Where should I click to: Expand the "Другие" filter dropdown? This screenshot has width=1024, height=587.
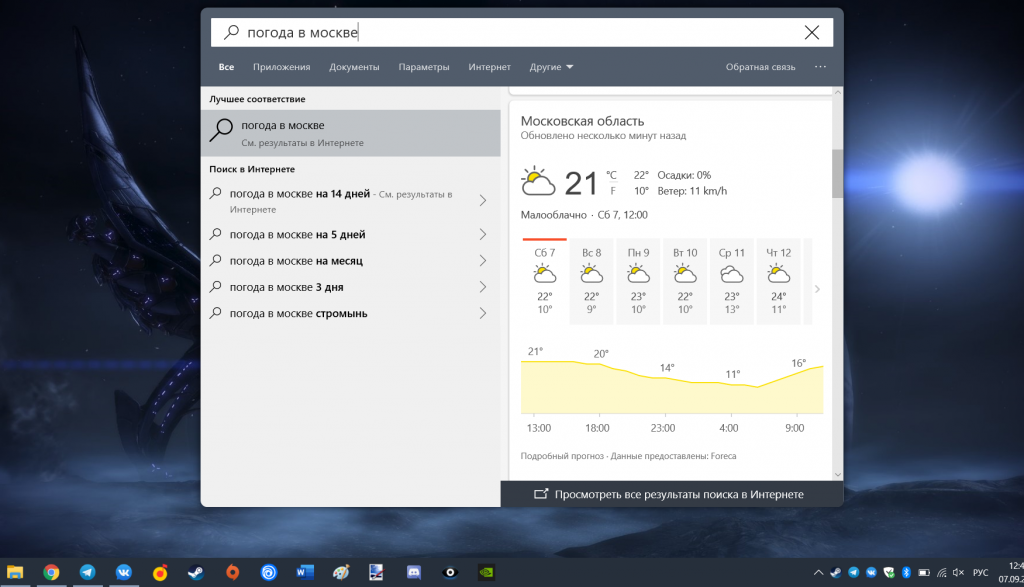point(551,67)
